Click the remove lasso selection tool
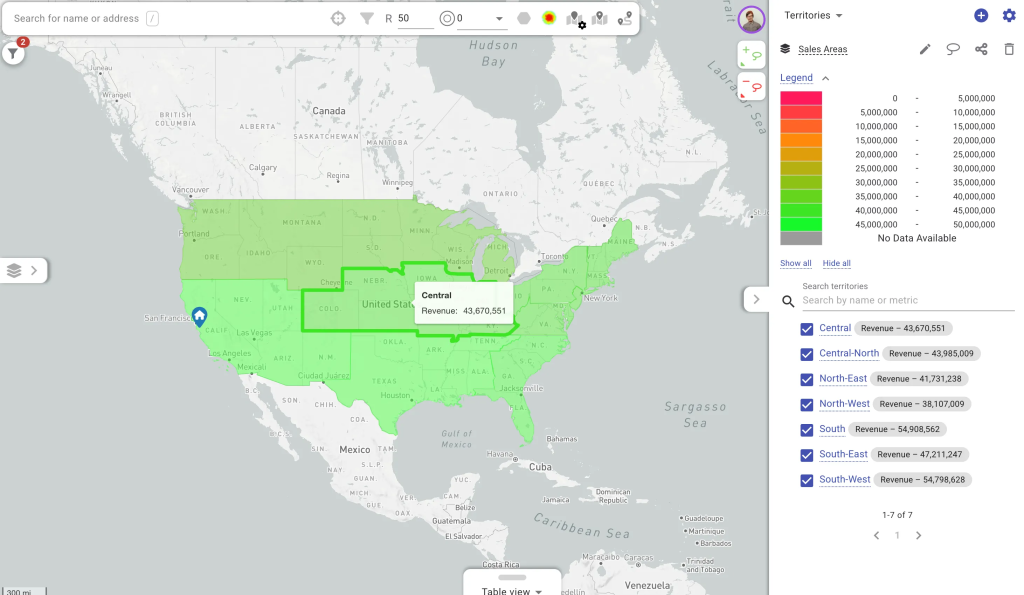Screen dimensions: 1024x595 coord(752,86)
